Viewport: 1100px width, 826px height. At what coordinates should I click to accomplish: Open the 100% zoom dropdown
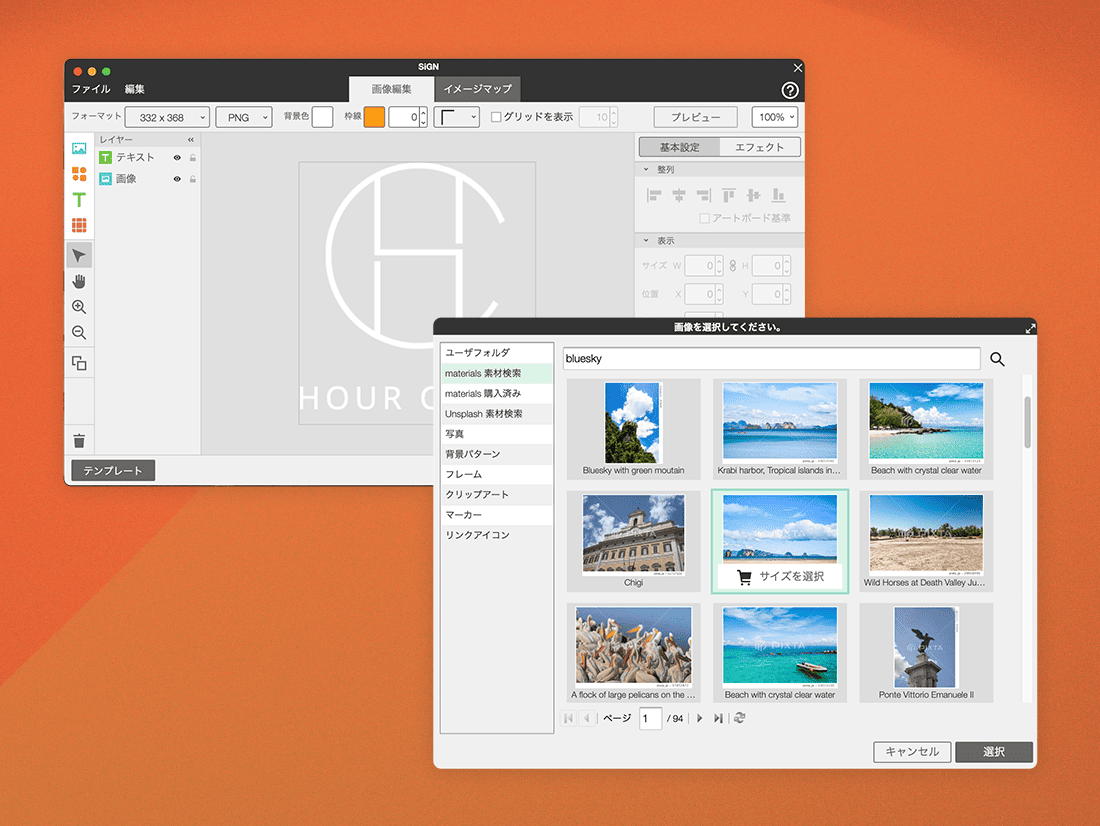point(775,117)
